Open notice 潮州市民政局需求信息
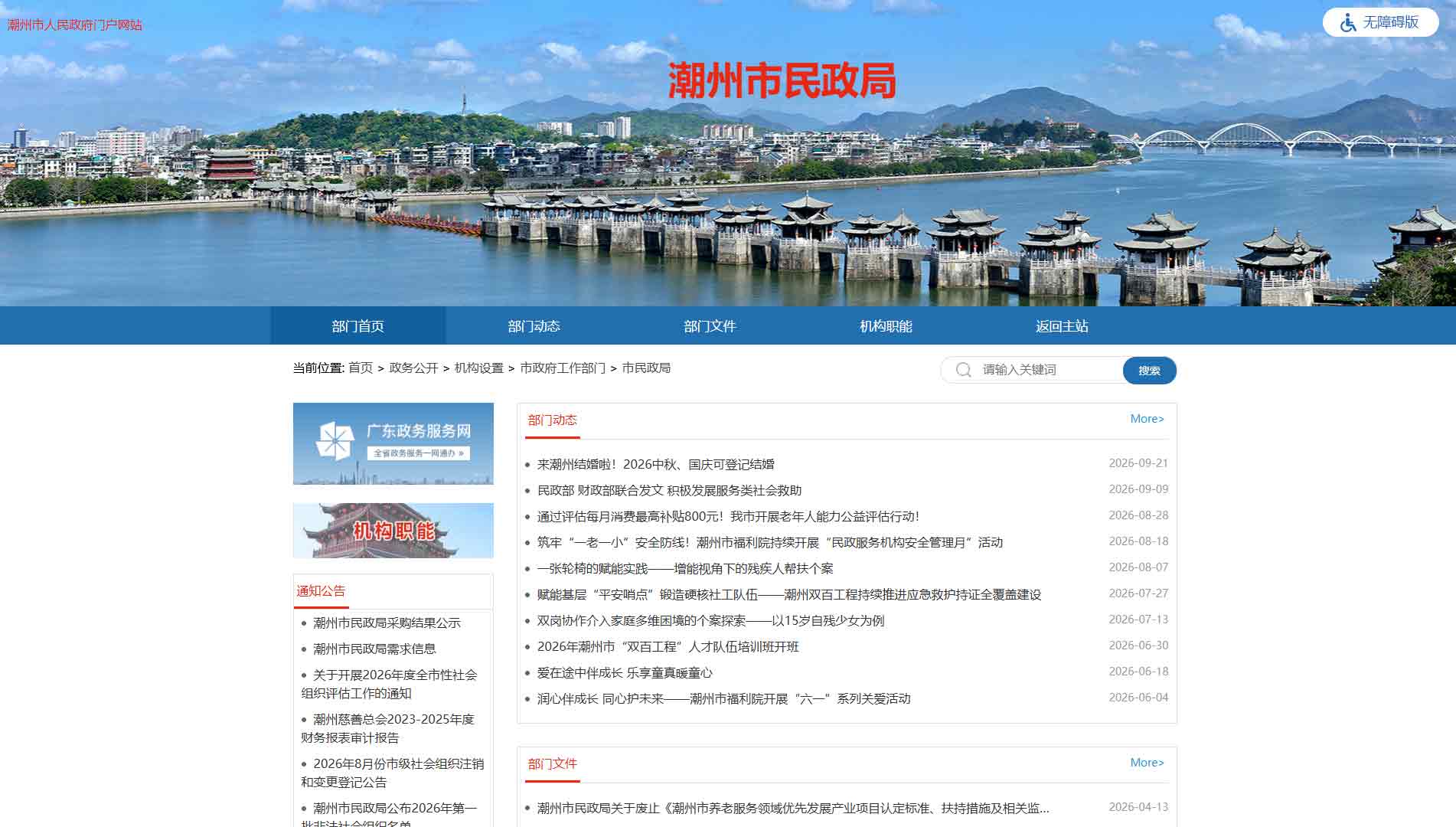 point(375,649)
